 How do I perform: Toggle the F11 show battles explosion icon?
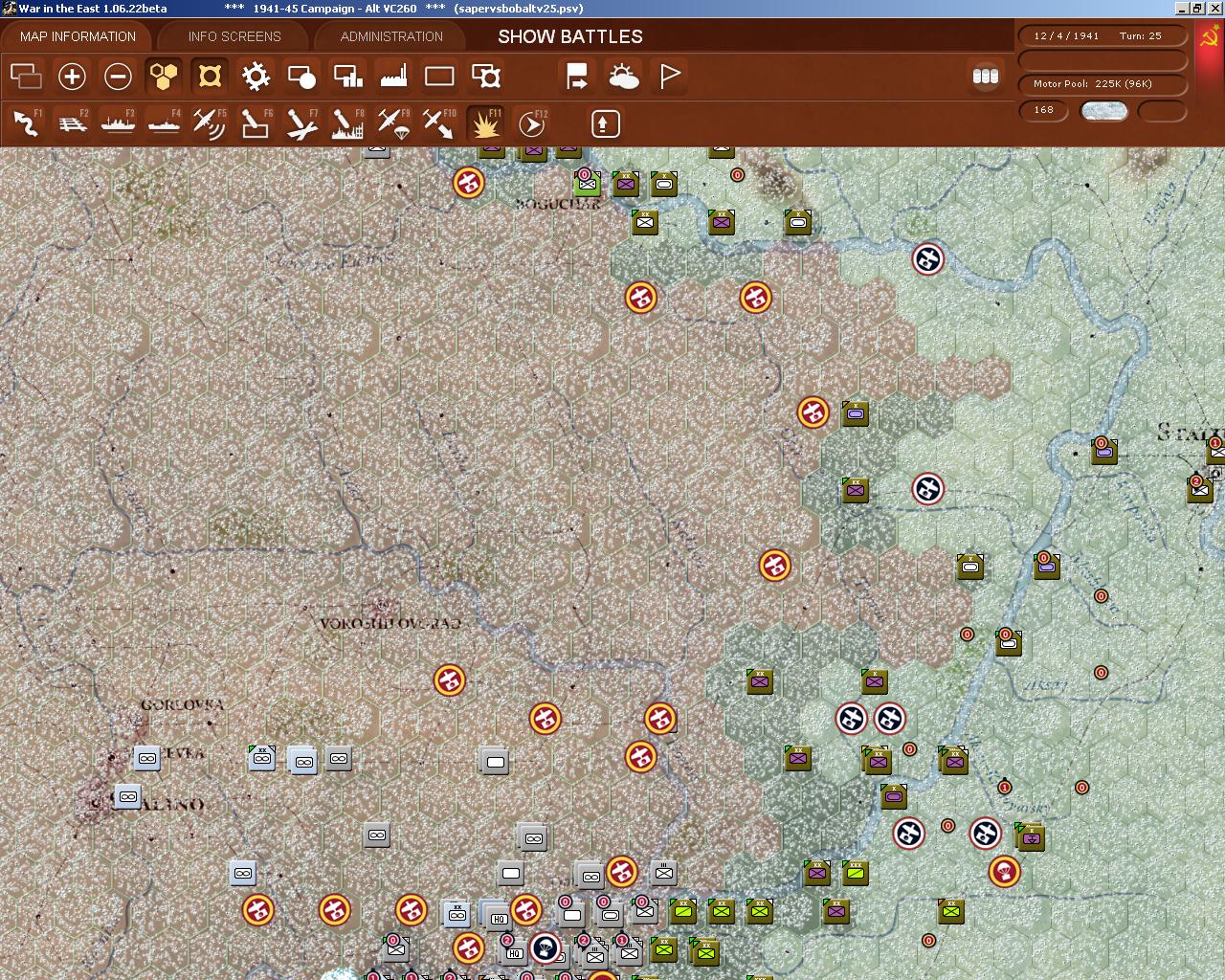[x=485, y=124]
